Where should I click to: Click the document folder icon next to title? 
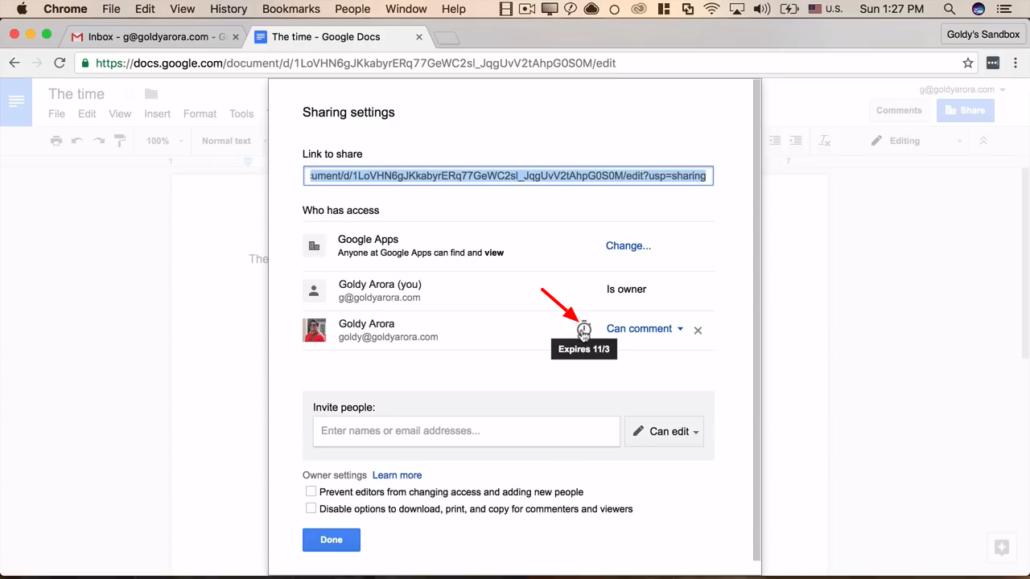(x=151, y=94)
